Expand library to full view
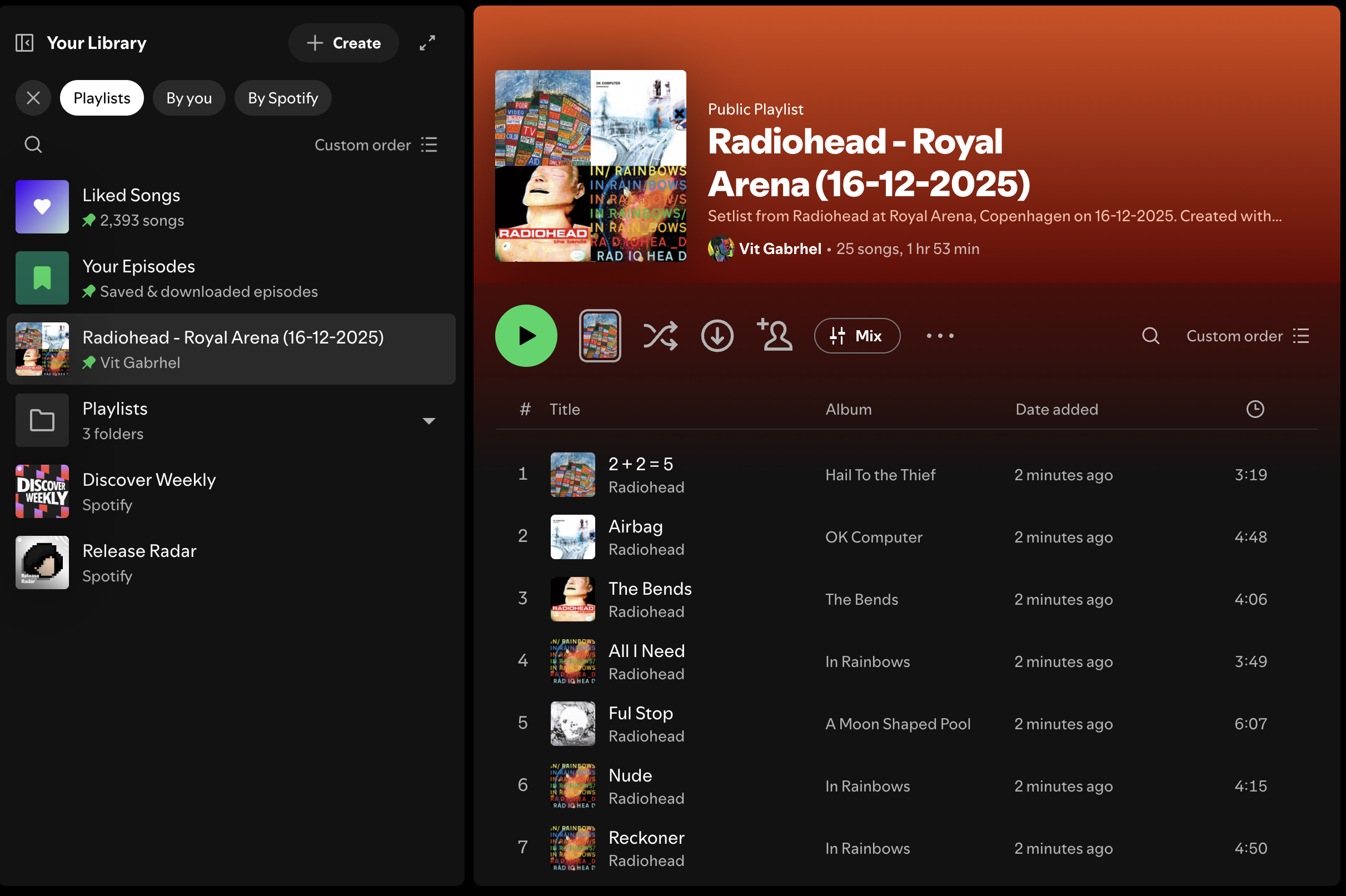Image resolution: width=1346 pixels, height=896 pixels. tap(427, 43)
